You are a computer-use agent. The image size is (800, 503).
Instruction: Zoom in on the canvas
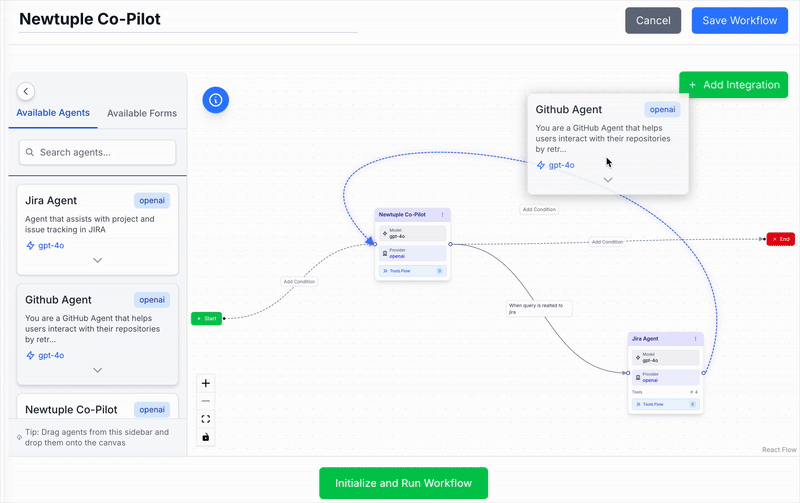pos(206,383)
